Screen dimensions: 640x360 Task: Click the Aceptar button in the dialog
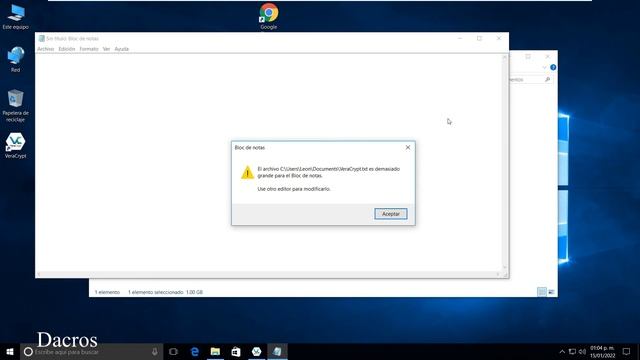[x=391, y=214]
